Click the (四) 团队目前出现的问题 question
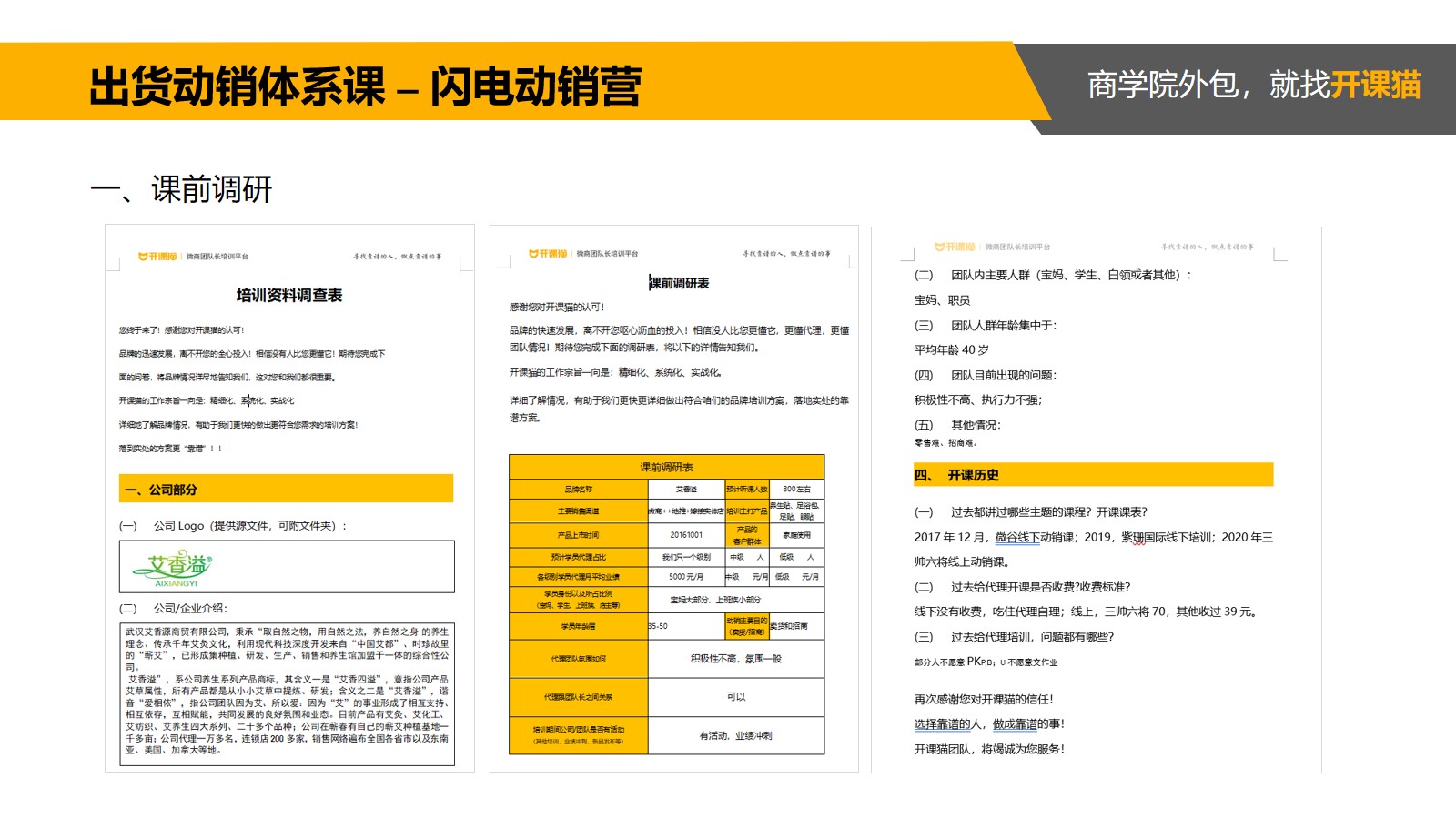This screenshot has width=1456, height=819. pyautogui.click(x=986, y=376)
